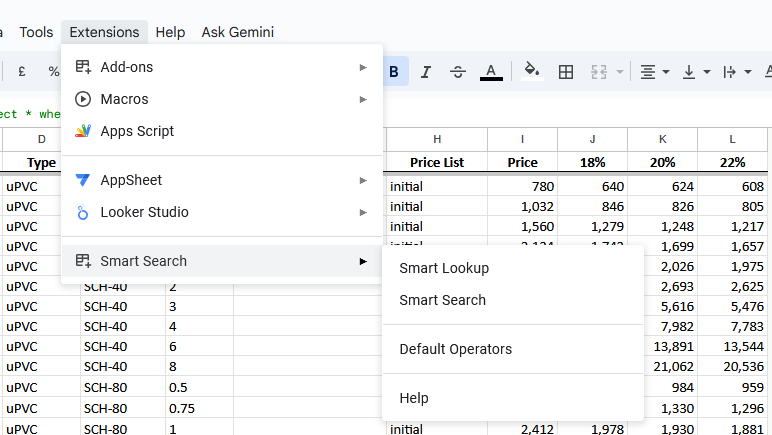The width and height of the screenshot is (772, 435).
Task: Open the fill color picker
Action: tap(532, 72)
